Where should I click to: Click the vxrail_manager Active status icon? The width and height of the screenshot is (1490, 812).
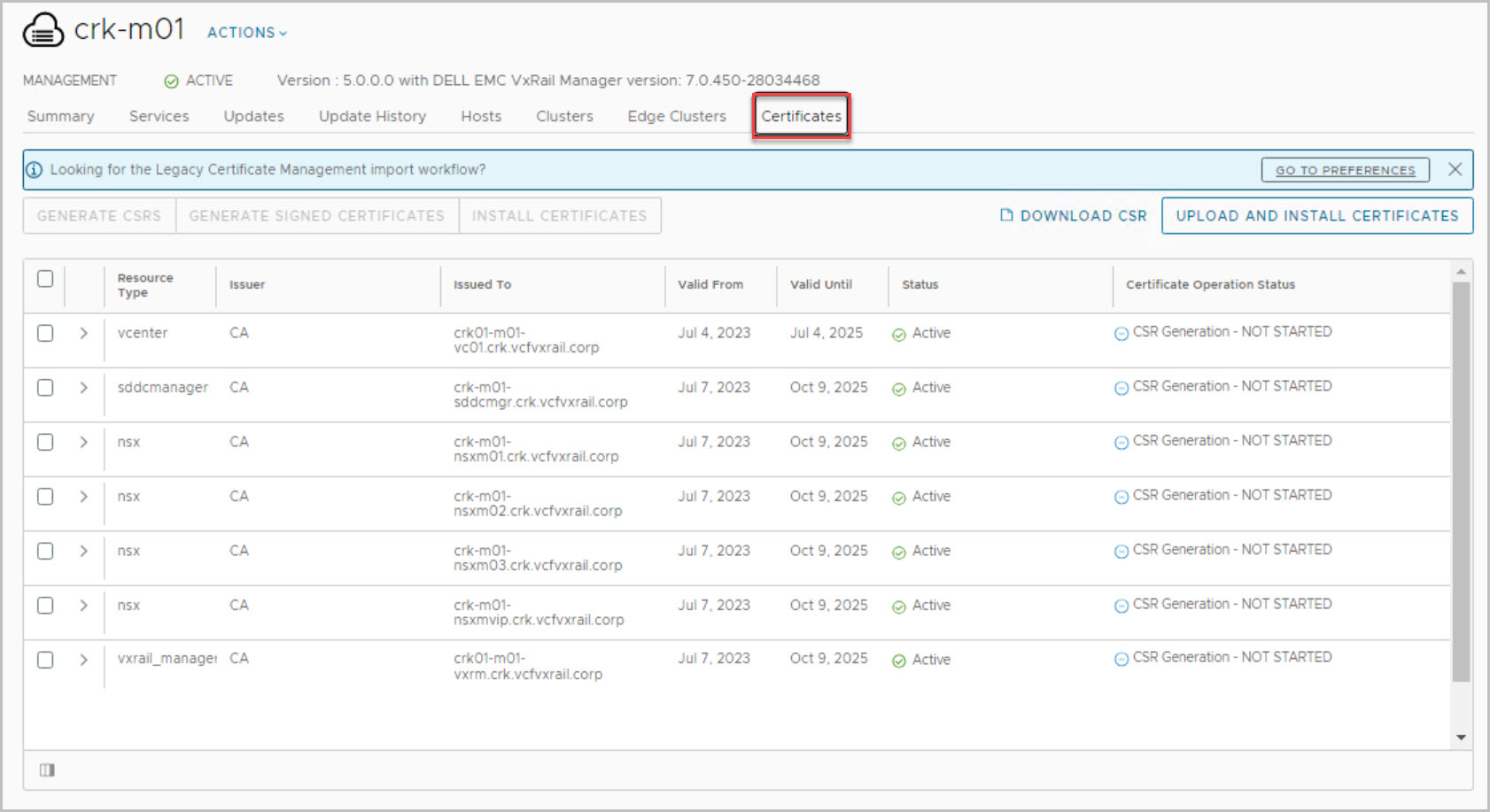[899, 661]
